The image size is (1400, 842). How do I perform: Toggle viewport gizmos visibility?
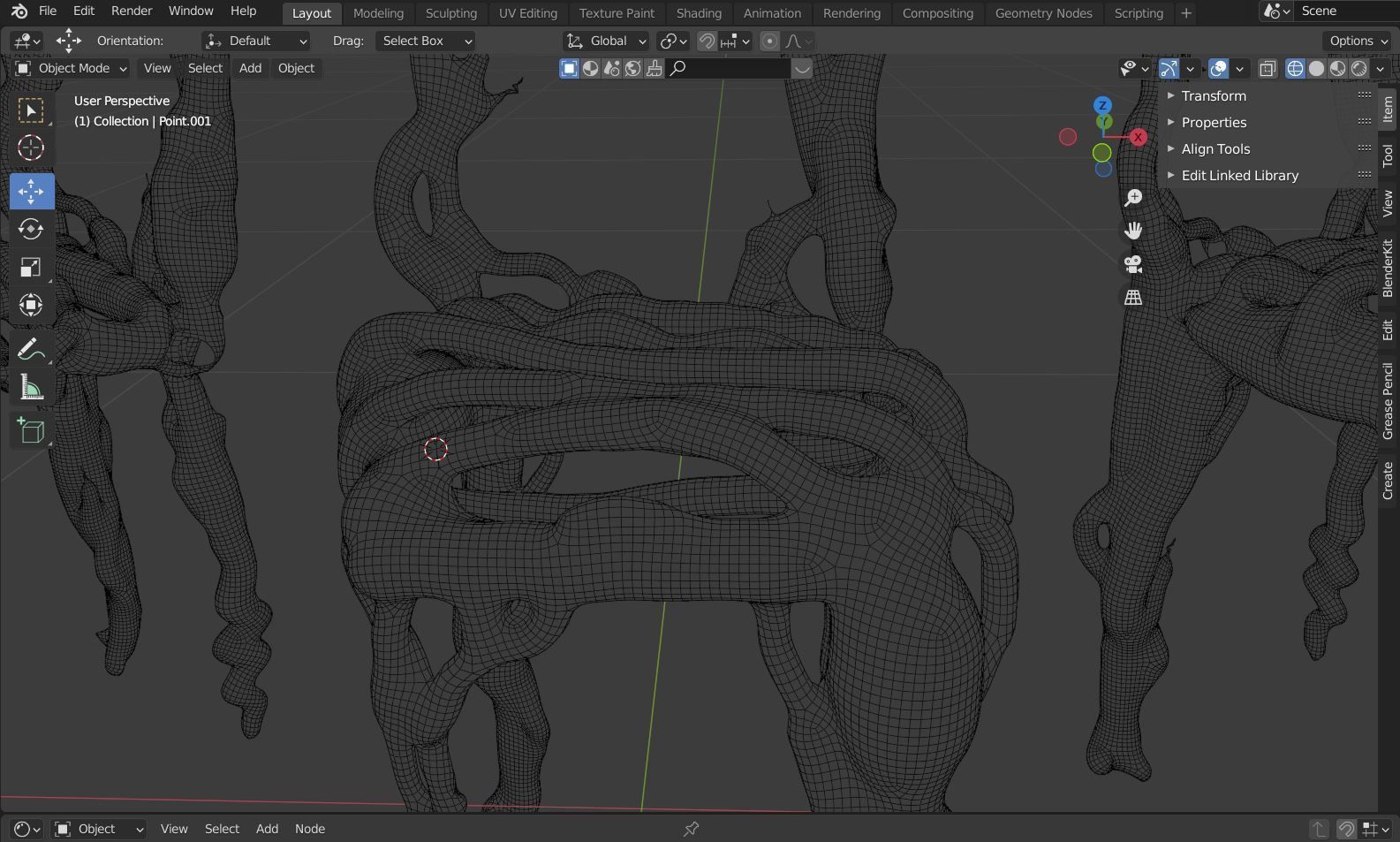click(x=1169, y=69)
